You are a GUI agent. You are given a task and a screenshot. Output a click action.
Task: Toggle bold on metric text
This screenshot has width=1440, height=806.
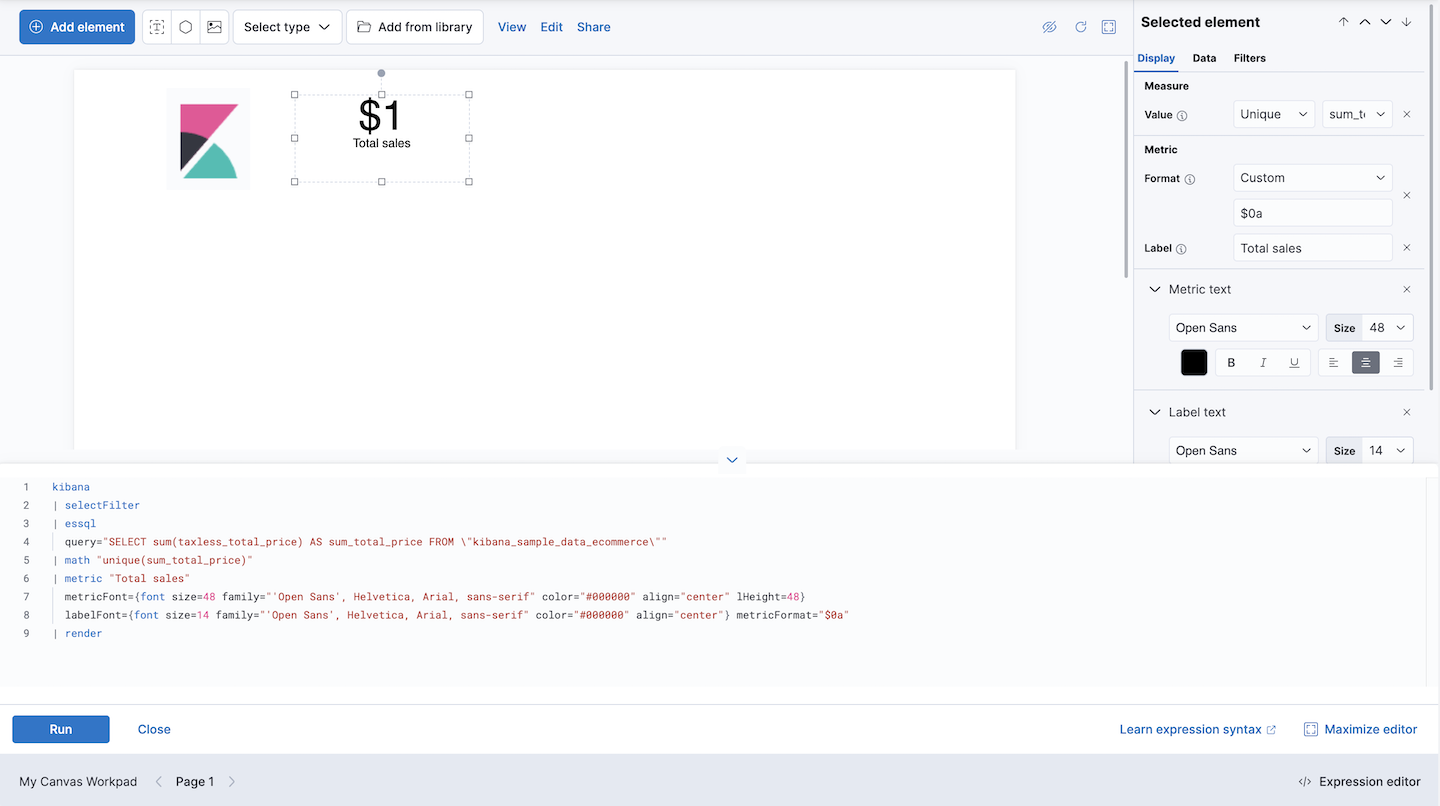tap(1231, 362)
